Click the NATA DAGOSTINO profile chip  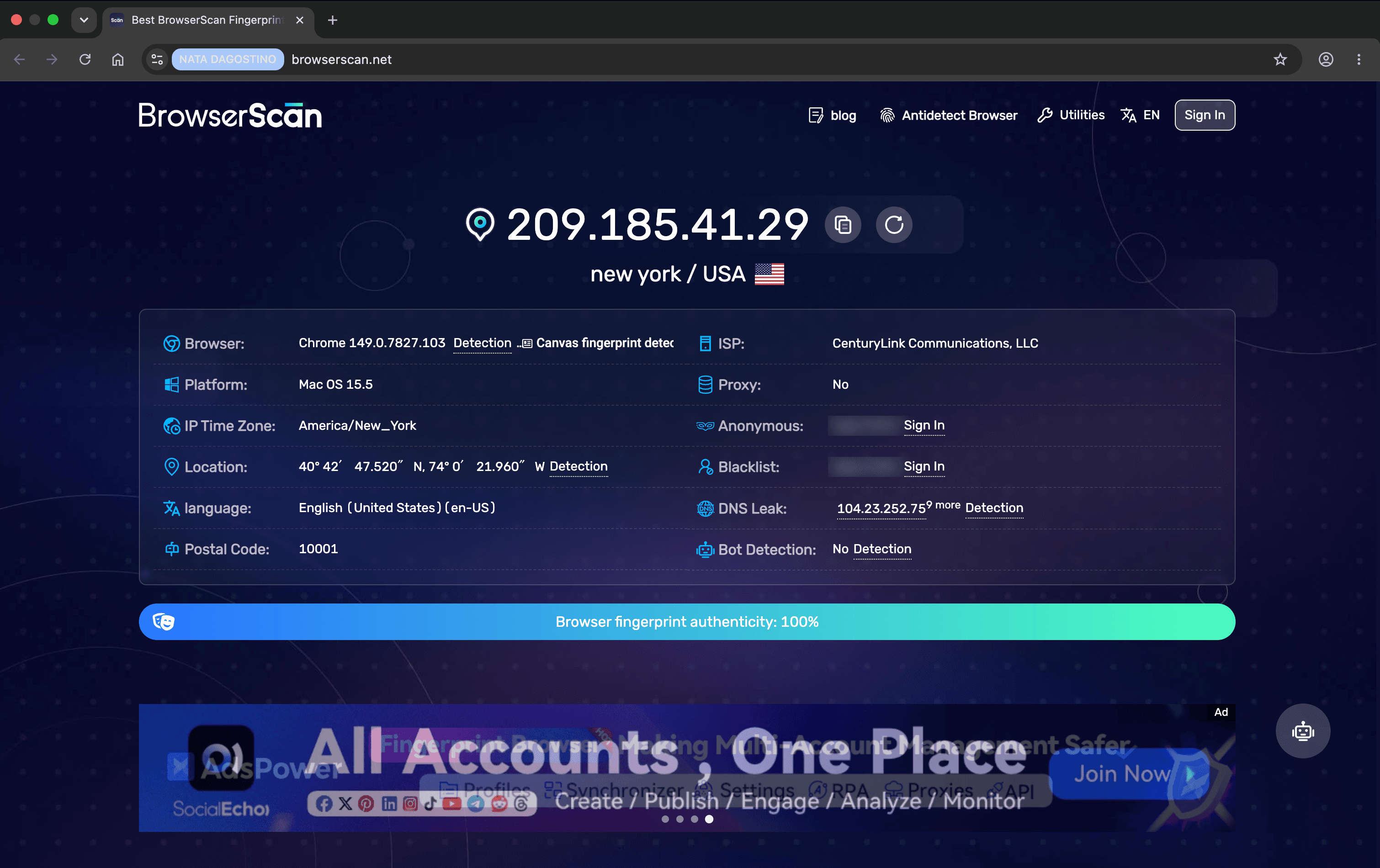pyautogui.click(x=228, y=59)
